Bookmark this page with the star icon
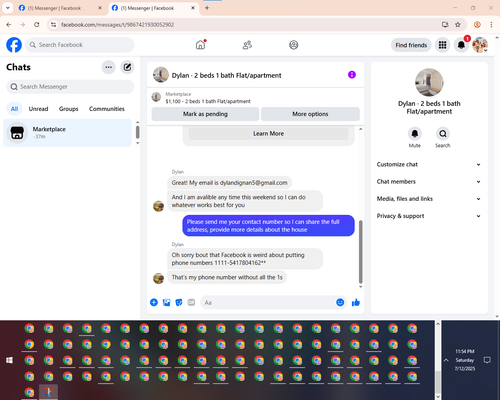This screenshot has height=400, width=500. 458,25
